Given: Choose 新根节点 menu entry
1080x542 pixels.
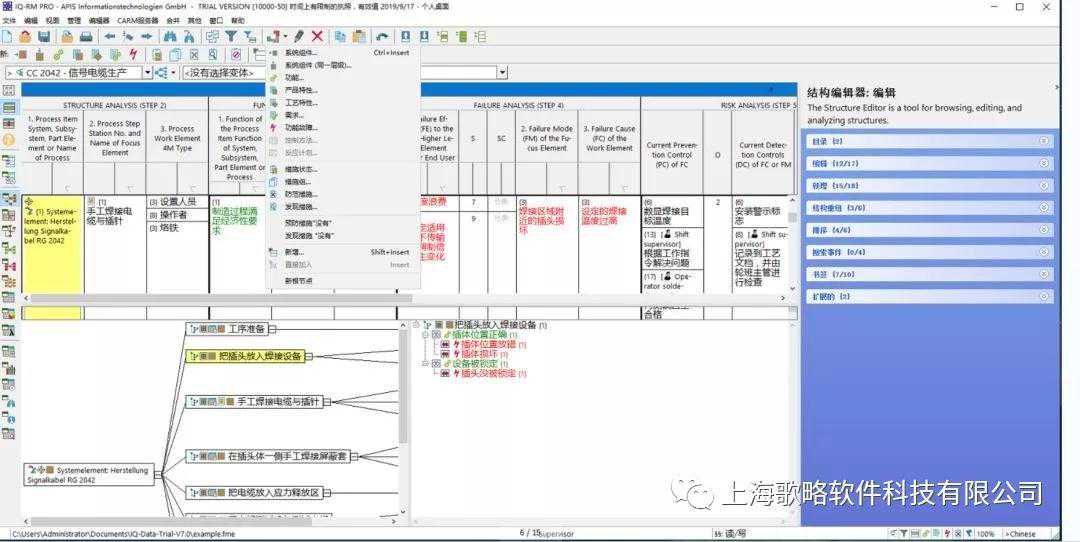Looking at the screenshot, I should [x=299, y=281].
